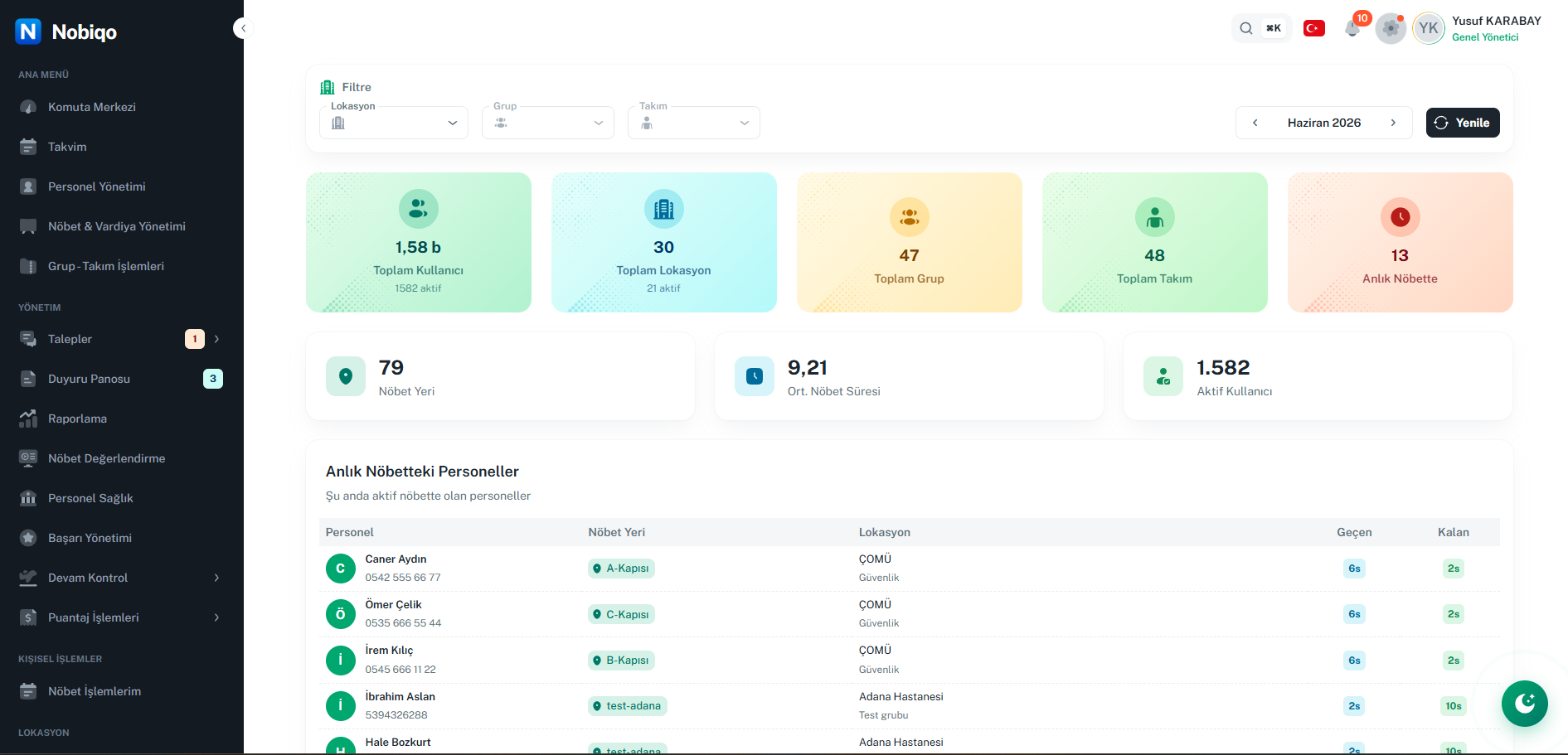
Task: Expand the Talepler submenu
Action: coord(216,339)
